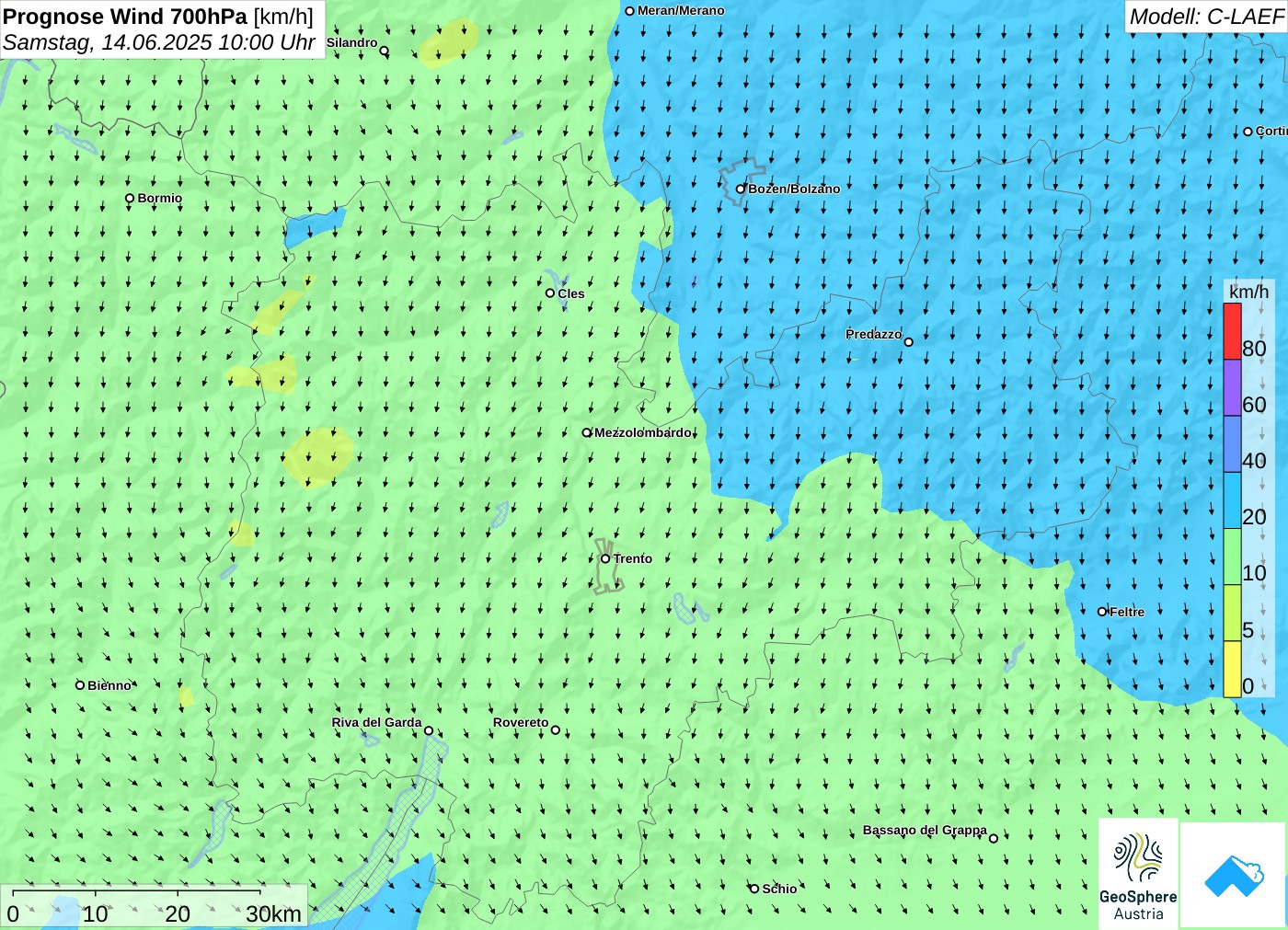Viewport: 1288px width, 930px height.
Task: Select the Silandro city marker
Action: point(385,51)
